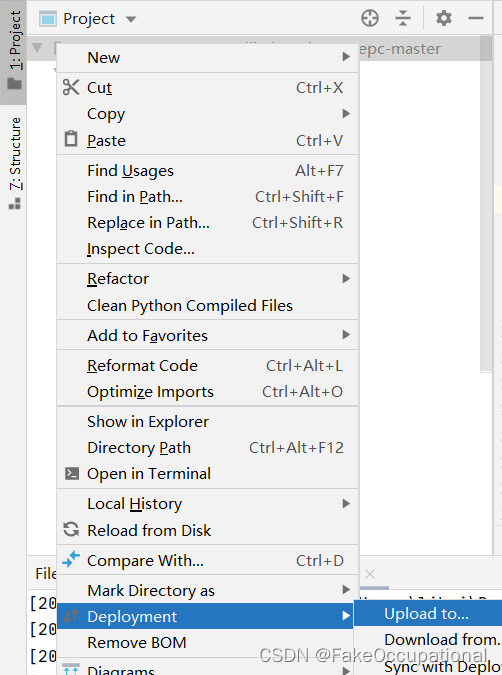Screen dimensions: 502x675
Task: Click the locate target crosshair icon
Action: click(x=370, y=19)
